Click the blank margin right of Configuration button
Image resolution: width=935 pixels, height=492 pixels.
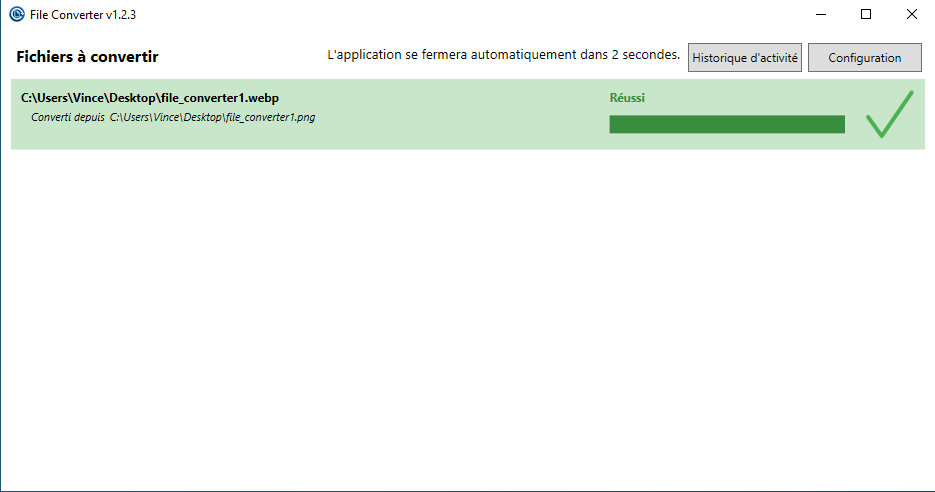click(x=927, y=58)
